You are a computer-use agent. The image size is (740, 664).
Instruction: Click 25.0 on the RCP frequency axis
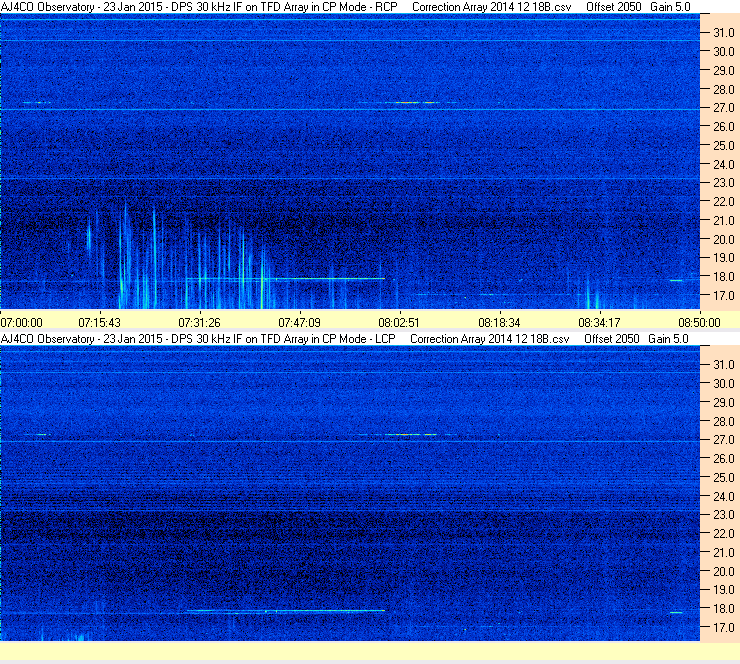(723, 146)
